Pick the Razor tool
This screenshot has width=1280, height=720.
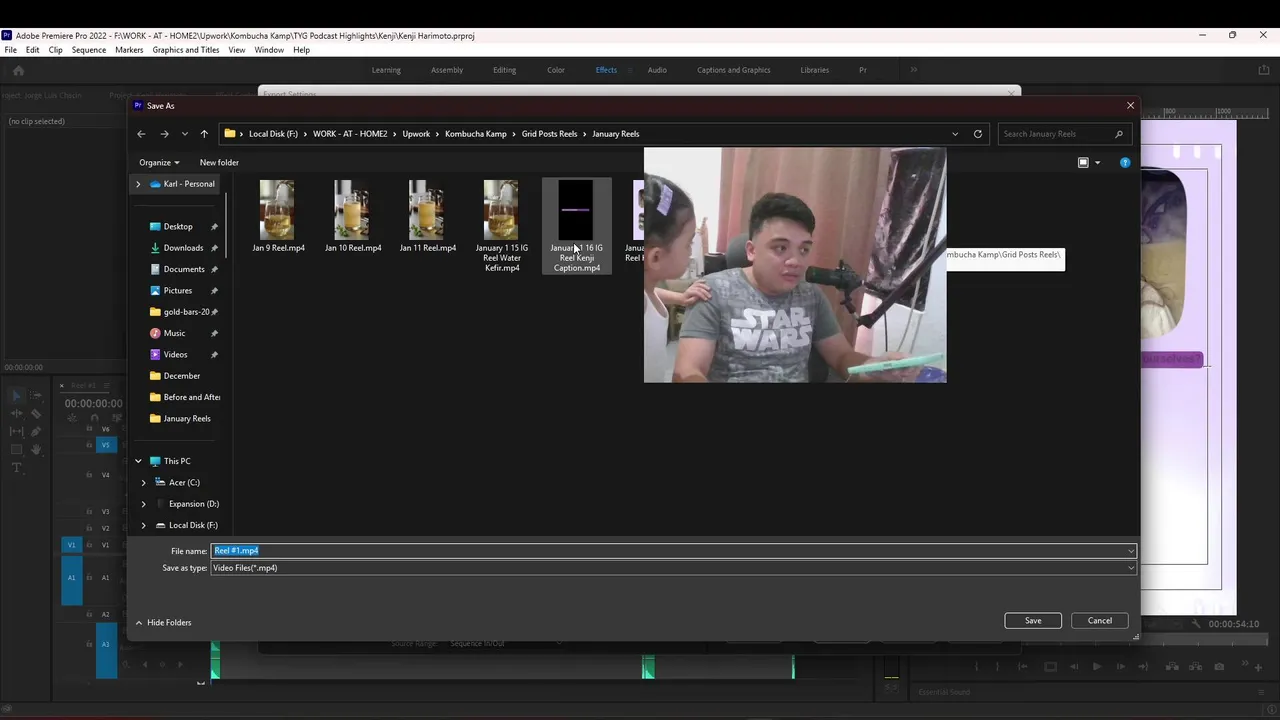pyautogui.click(x=36, y=413)
